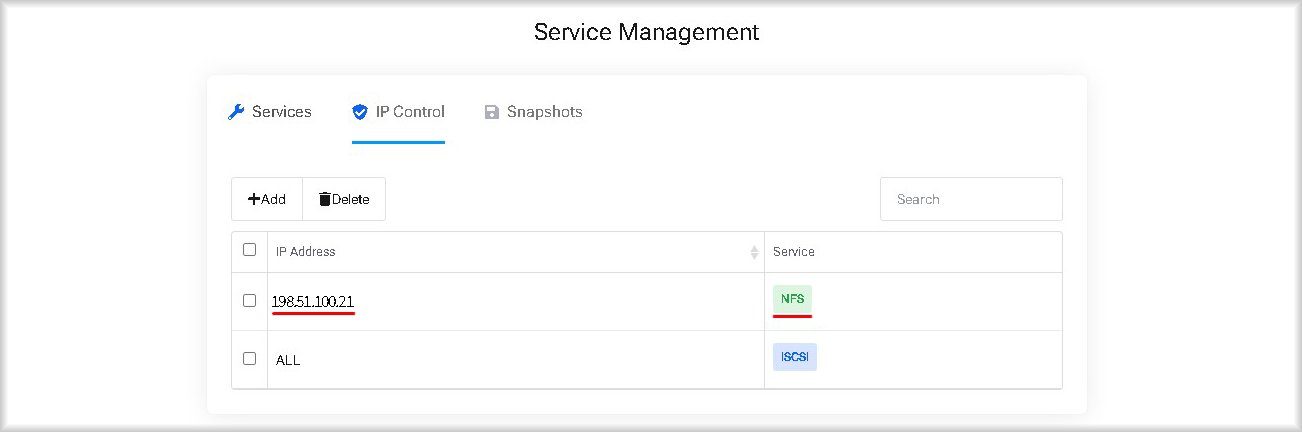Viewport: 1302px width, 432px height.
Task: Click the shield icon of IP Control
Action: point(360,112)
